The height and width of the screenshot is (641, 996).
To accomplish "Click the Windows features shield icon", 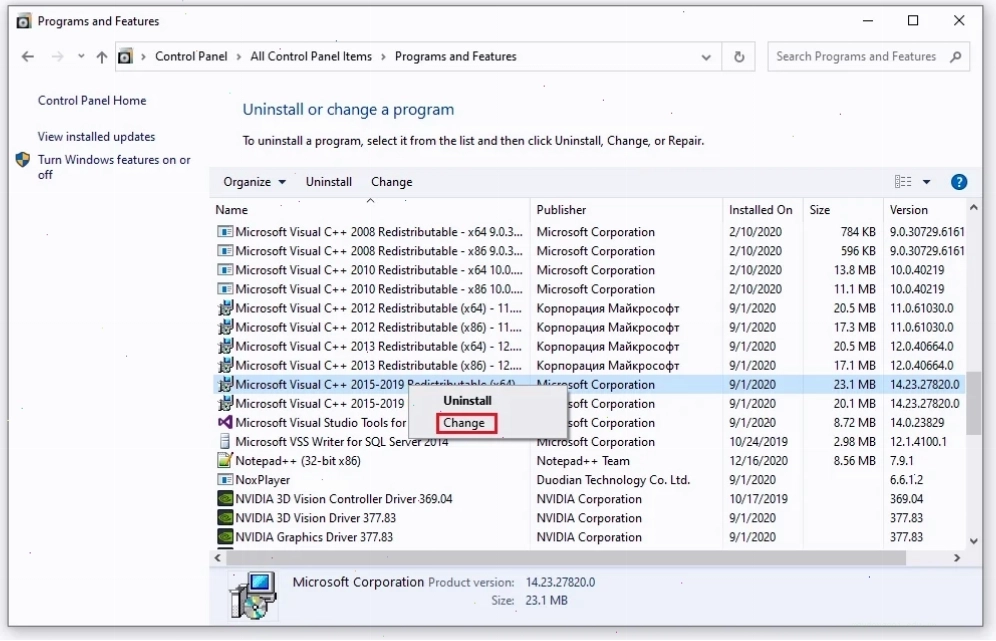I will tap(23, 160).
